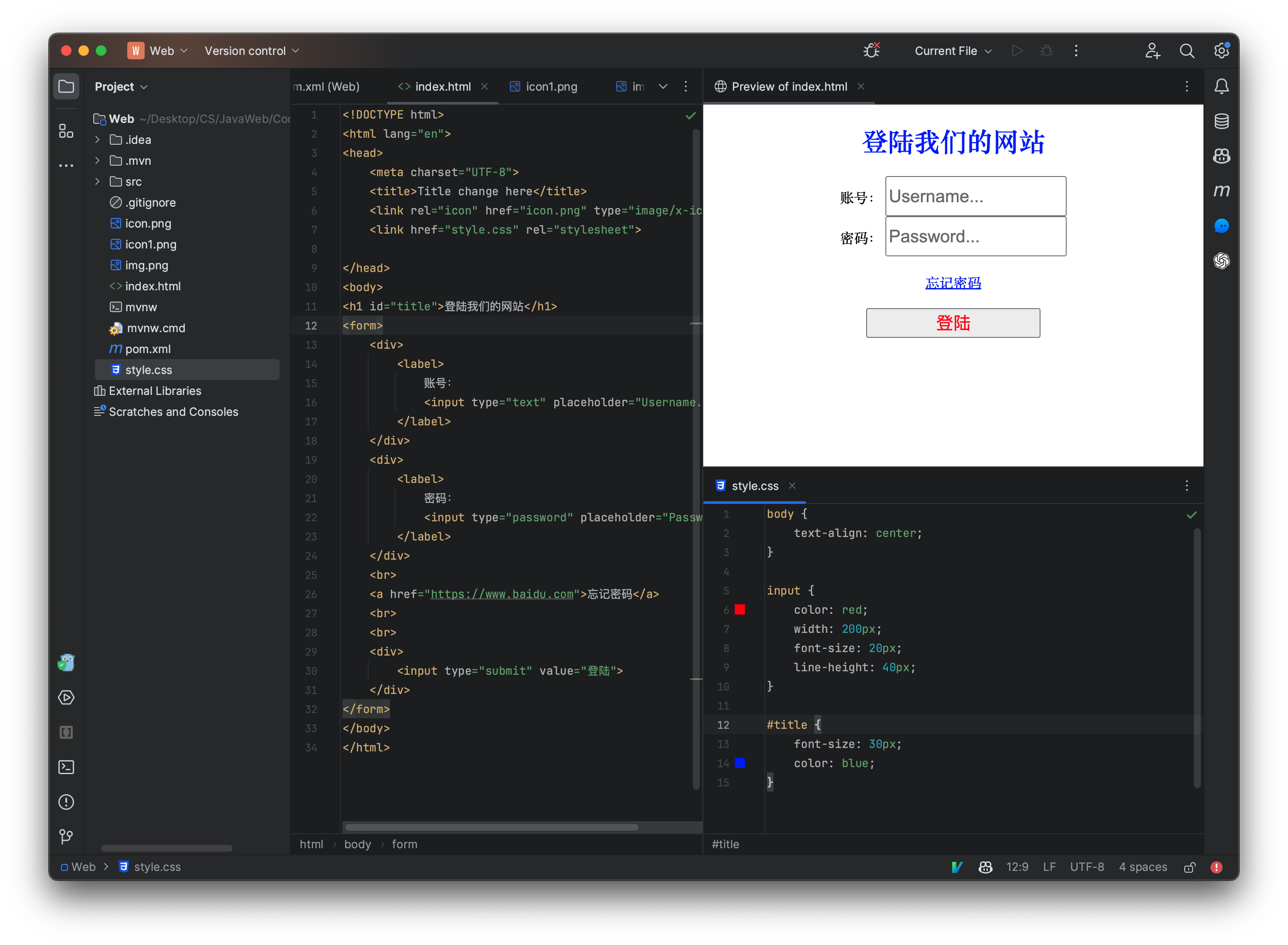The image size is (1288, 945).
Task: Open the Database tool window
Action: coord(1222,121)
